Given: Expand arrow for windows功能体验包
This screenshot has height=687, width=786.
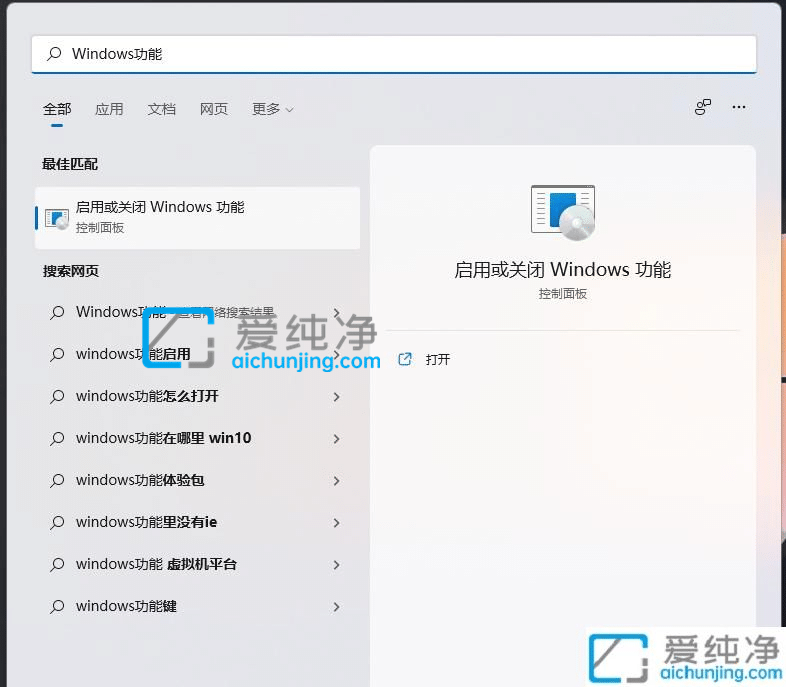Looking at the screenshot, I should click(336, 481).
